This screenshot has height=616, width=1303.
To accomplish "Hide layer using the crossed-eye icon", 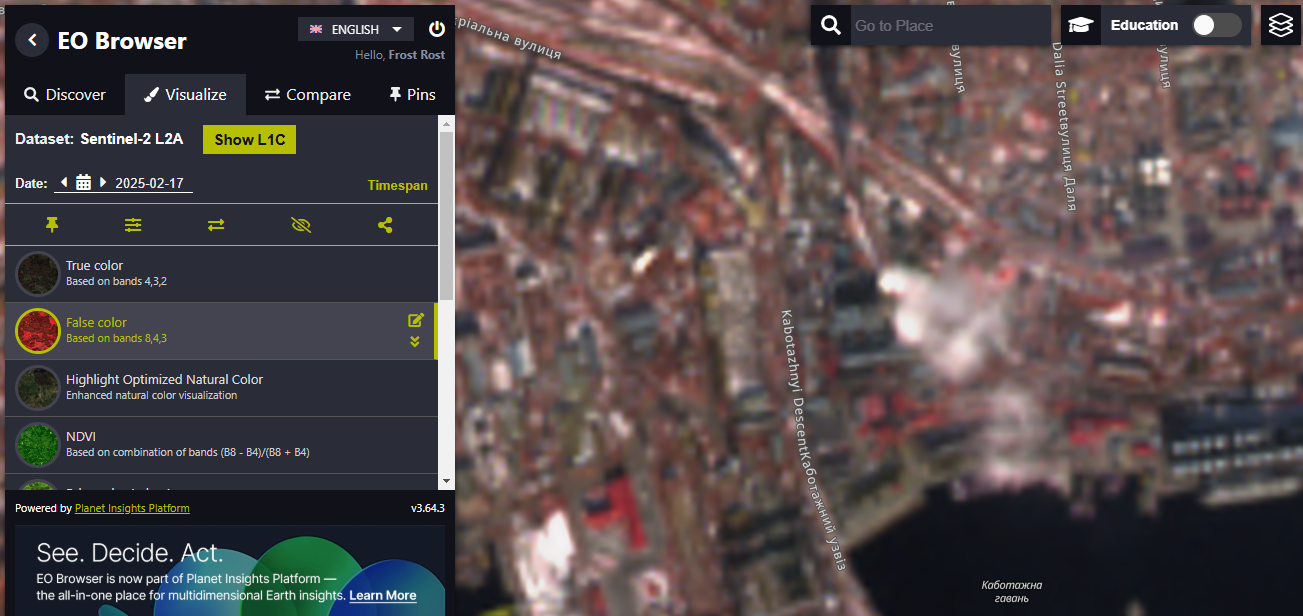I will 301,225.
